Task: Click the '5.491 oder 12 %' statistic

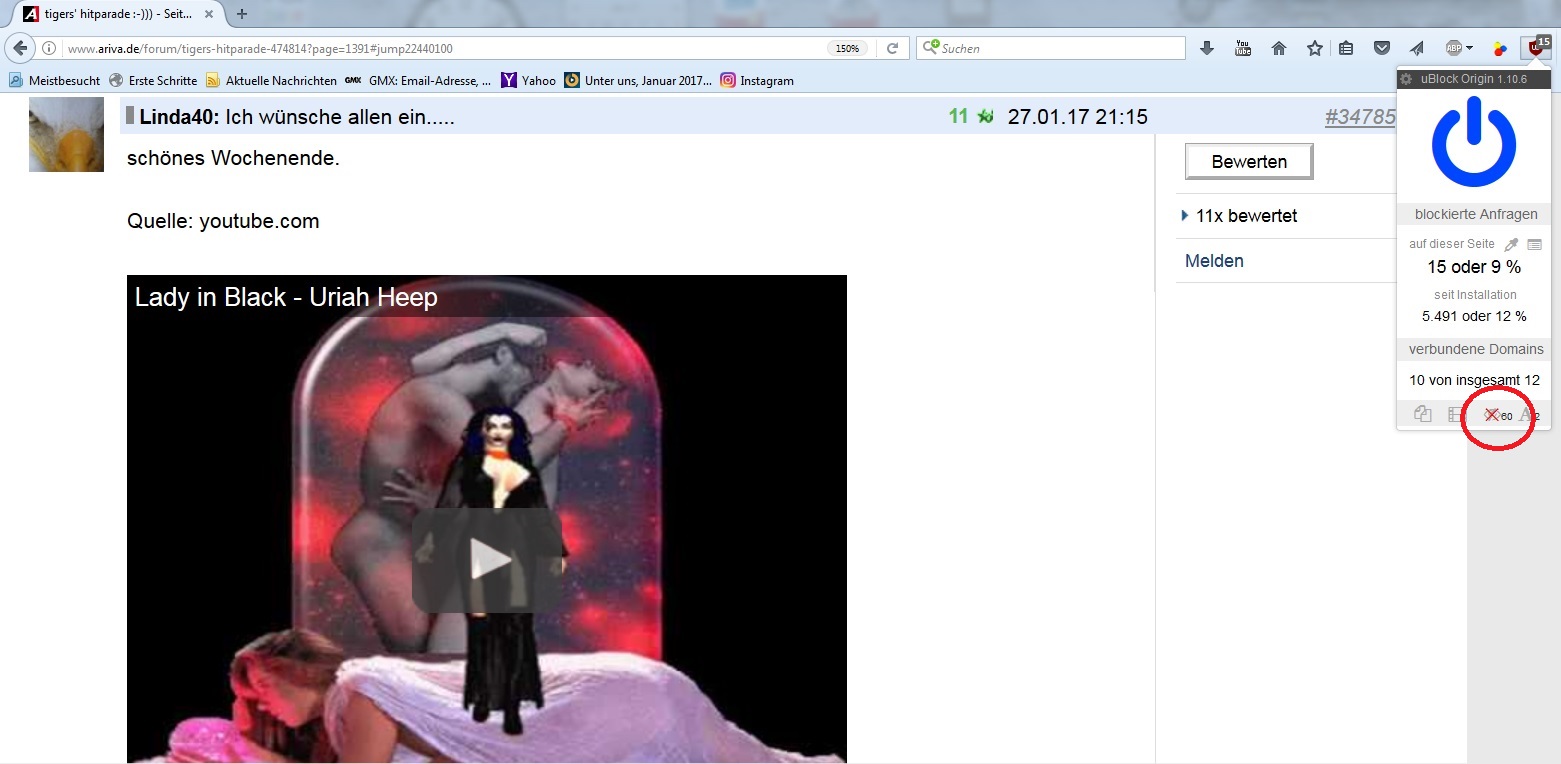Action: click(1474, 316)
